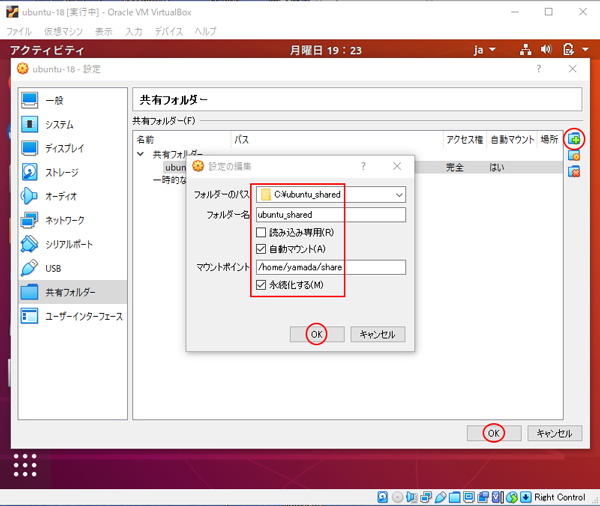The image size is (600, 506).
Task: Click the アクセス権 column header
Action: point(465,140)
